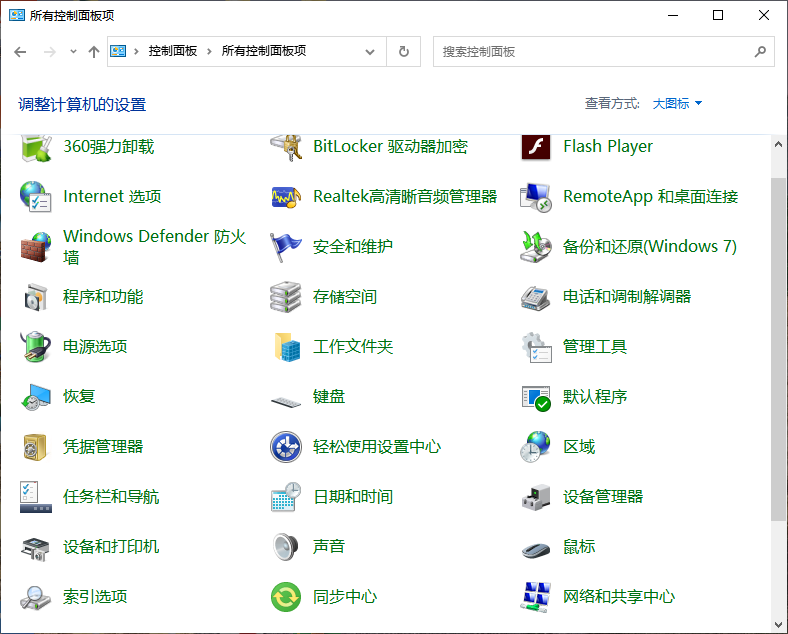
Task: Open the 鼠标 mouse icon
Action: pyautogui.click(x=536, y=547)
